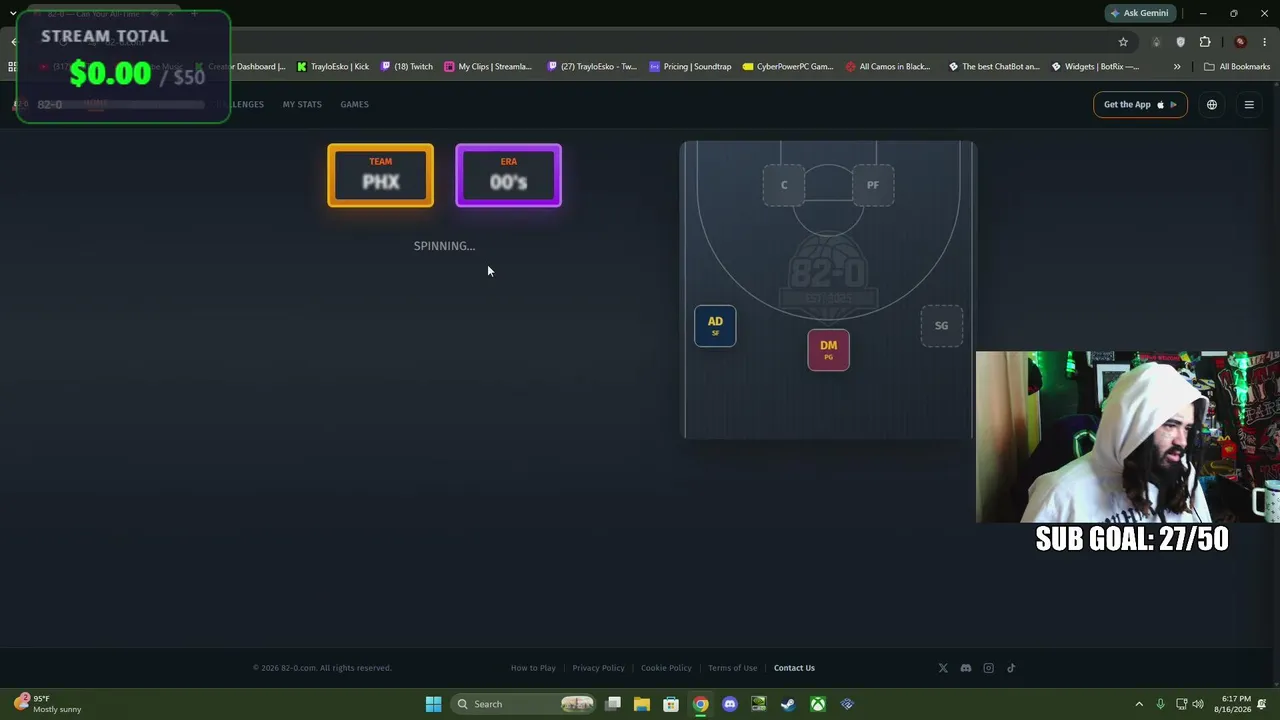
Task: Open the microphone tray icon
Action: point(1160,704)
